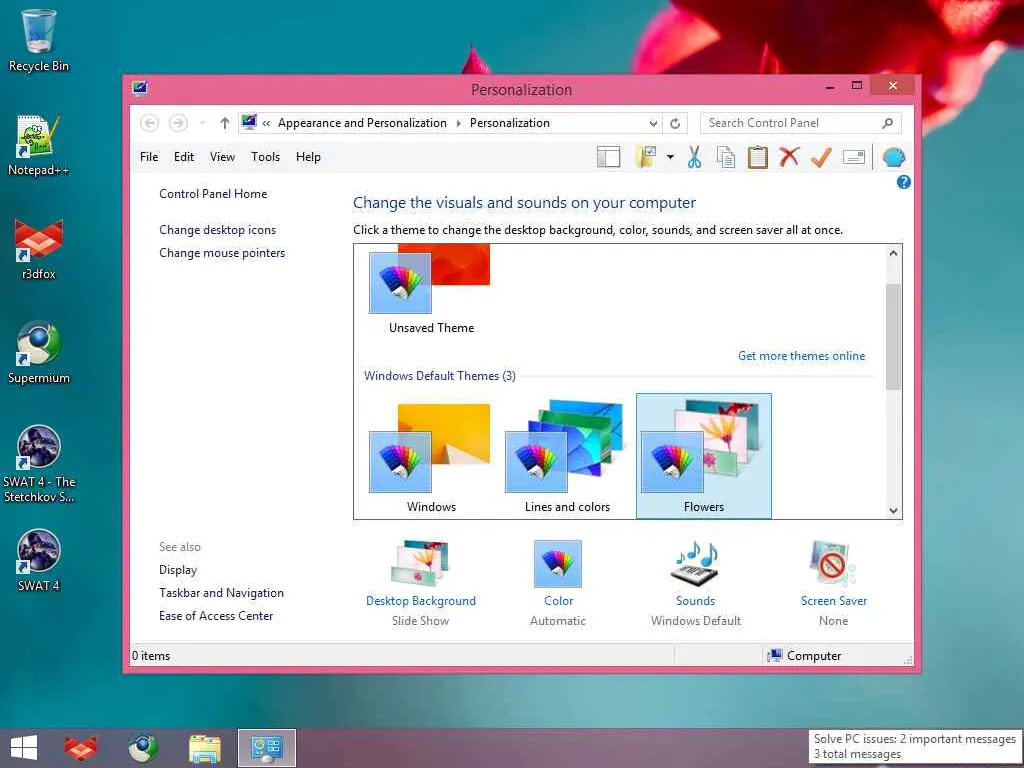Click the search magnifier icon
Viewport: 1024px width, 768px height.
point(888,123)
